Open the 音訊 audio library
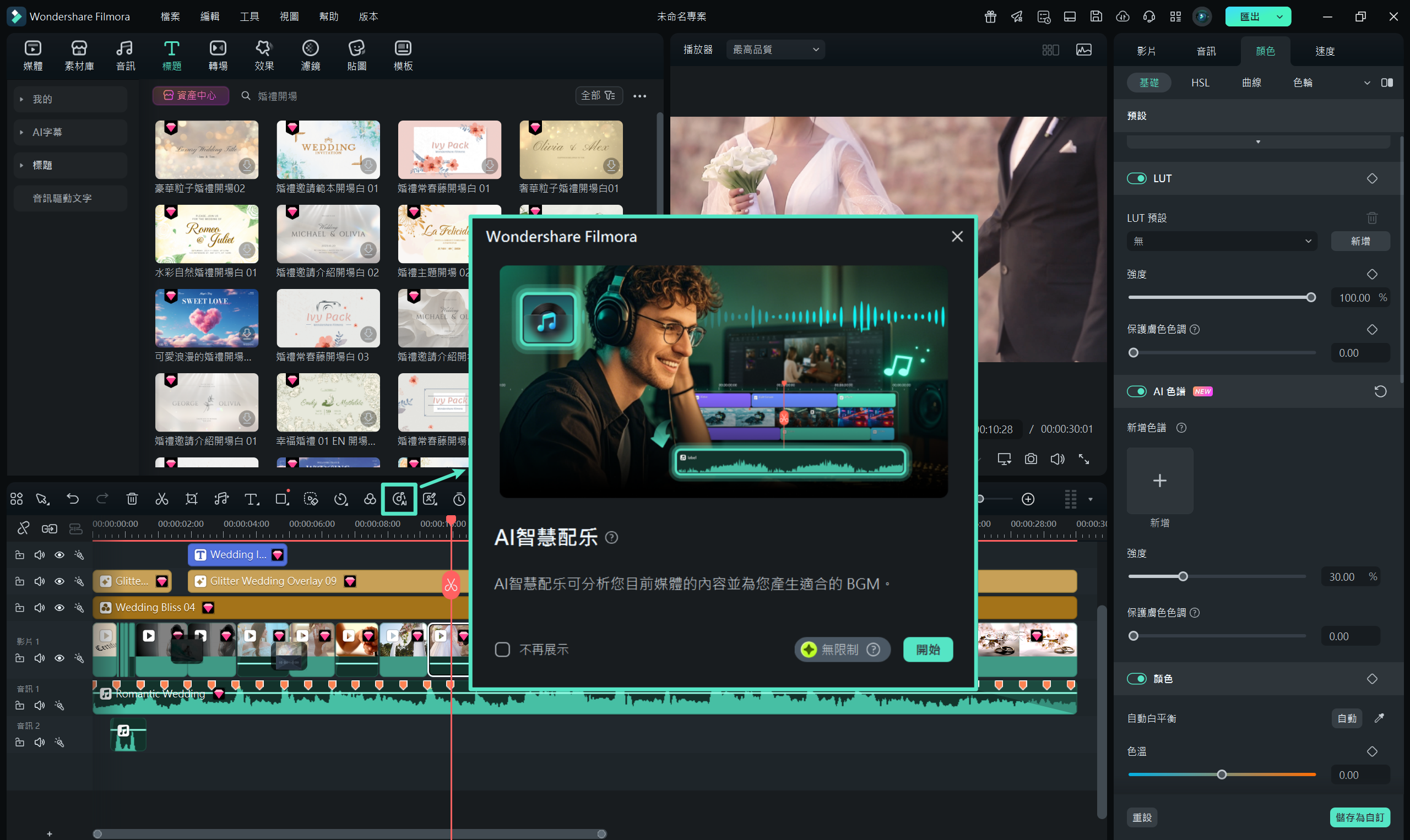Screen dimensions: 1410x840 (x=125, y=56)
